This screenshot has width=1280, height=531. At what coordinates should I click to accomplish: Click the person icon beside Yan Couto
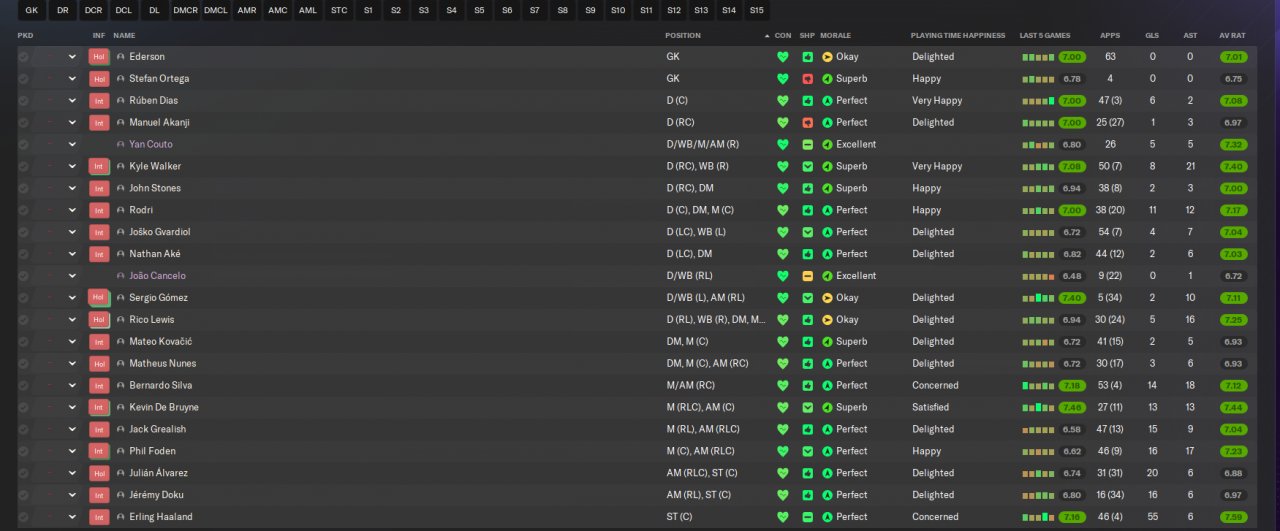[x=121, y=145]
